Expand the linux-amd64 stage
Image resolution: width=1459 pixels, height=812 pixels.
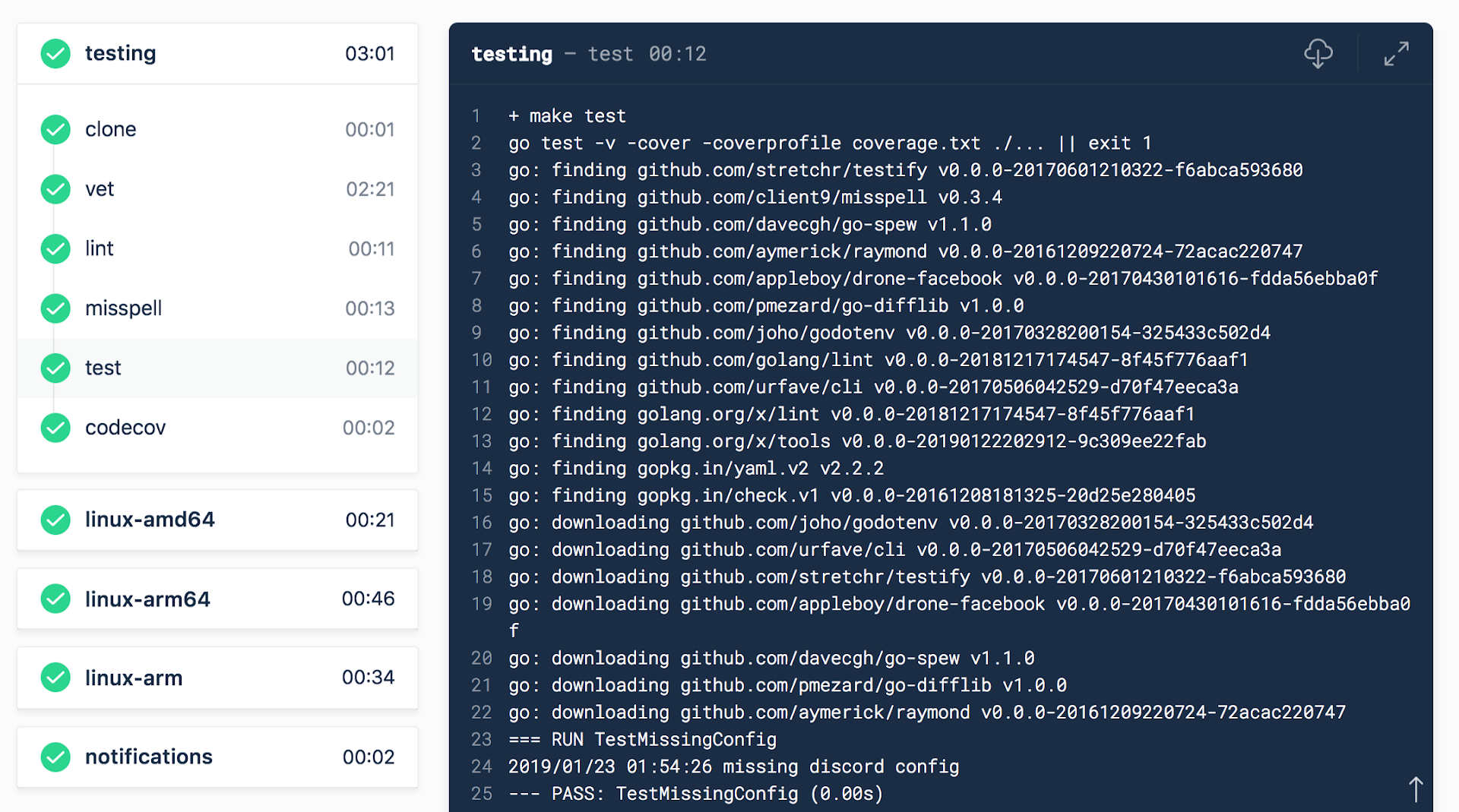click(217, 520)
